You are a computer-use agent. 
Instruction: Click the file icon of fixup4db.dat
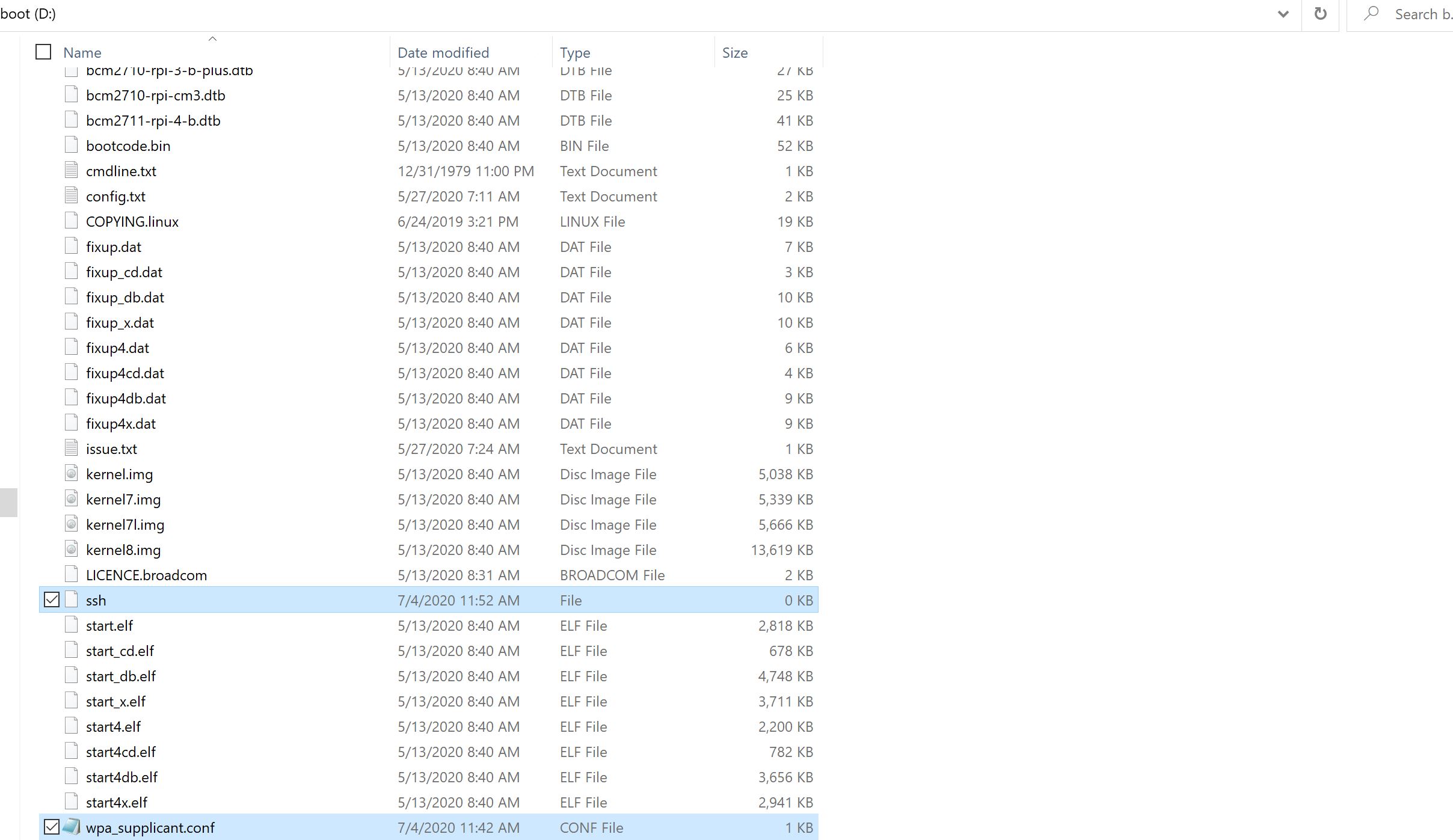tap(71, 397)
